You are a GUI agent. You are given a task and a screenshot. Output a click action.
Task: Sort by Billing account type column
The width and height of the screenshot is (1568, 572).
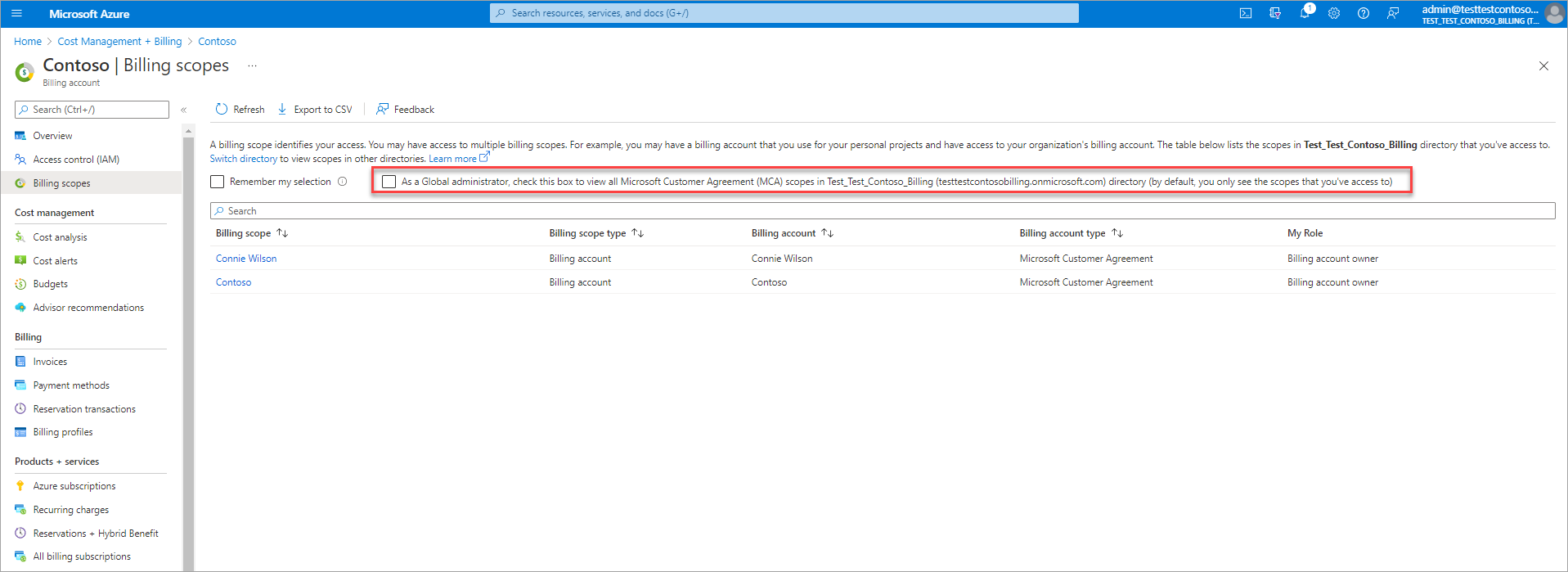(1072, 233)
